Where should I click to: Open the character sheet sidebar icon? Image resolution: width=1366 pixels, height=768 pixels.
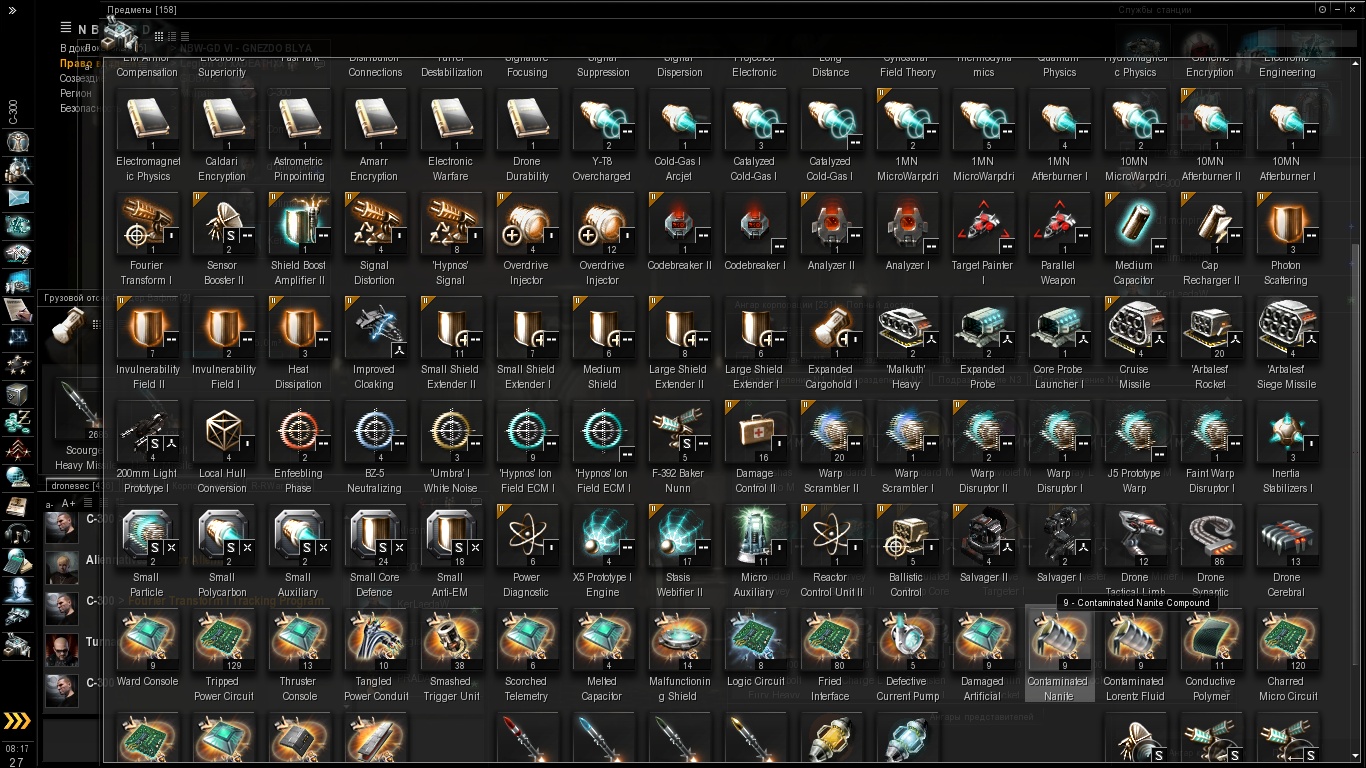coord(18,142)
